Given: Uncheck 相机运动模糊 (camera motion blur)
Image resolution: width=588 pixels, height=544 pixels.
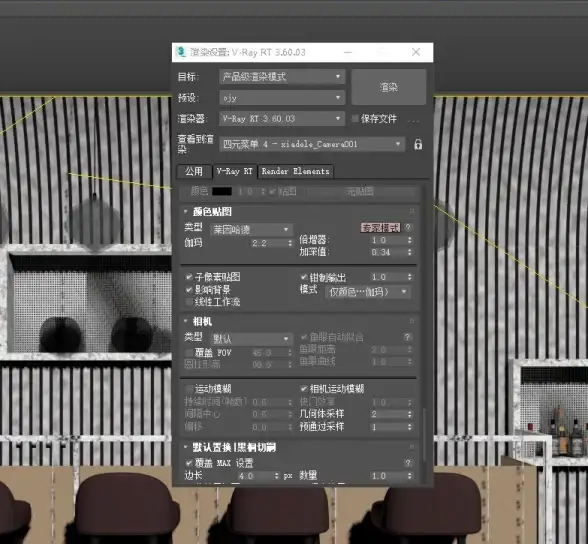Looking at the screenshot, I should point(304,388).
